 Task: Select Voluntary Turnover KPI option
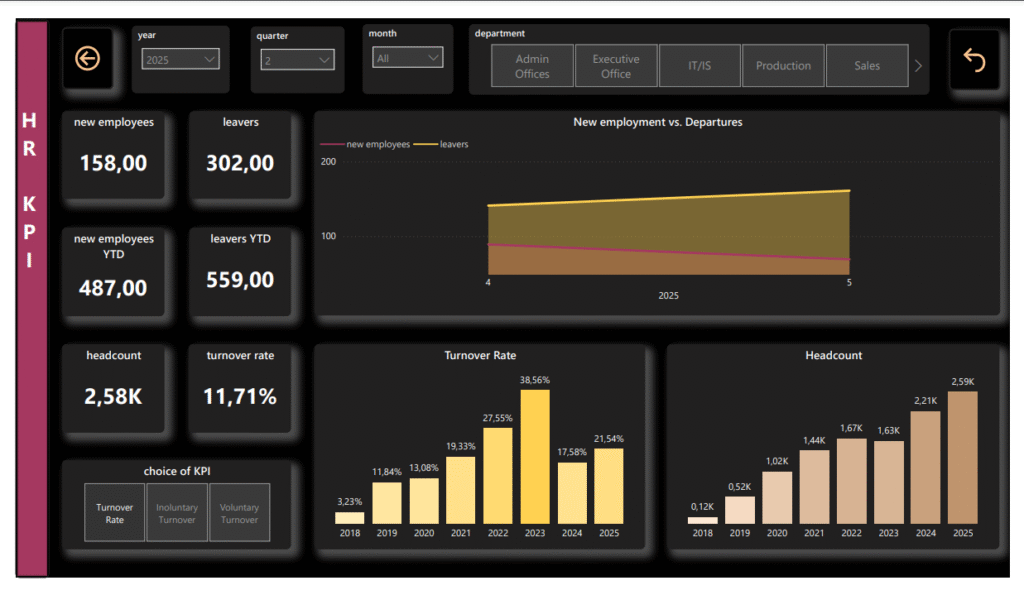coord(239,512)
